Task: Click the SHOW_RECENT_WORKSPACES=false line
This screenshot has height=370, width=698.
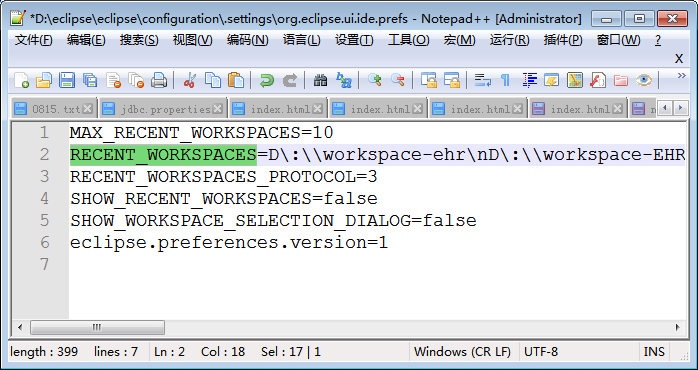Action: coord(223,199)
